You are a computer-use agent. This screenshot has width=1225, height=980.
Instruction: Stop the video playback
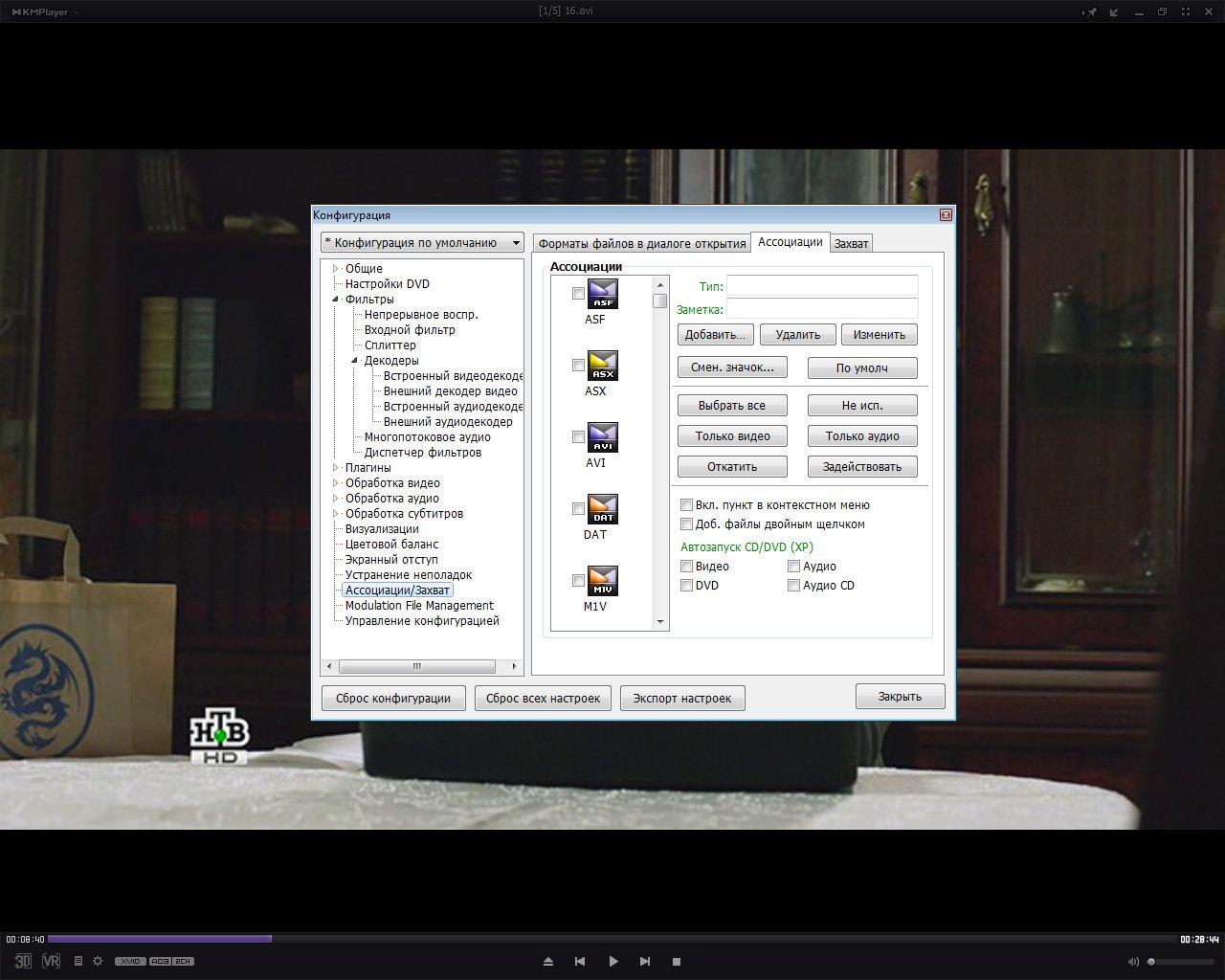676,961
